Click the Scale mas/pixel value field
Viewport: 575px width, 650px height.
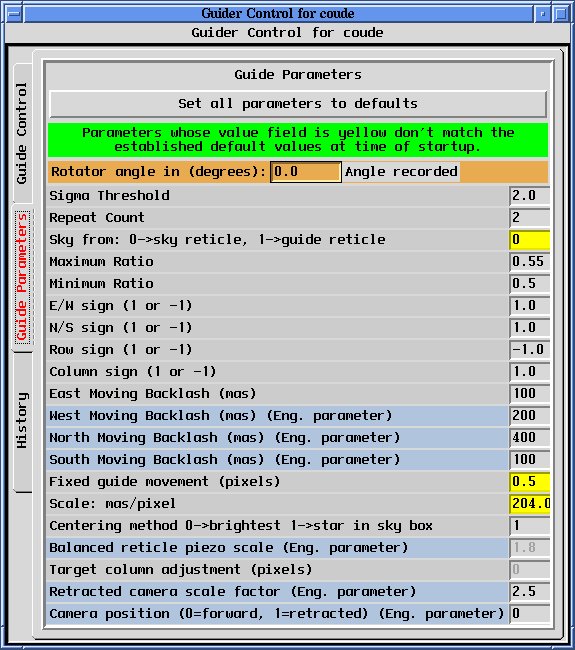click(529, 503)
